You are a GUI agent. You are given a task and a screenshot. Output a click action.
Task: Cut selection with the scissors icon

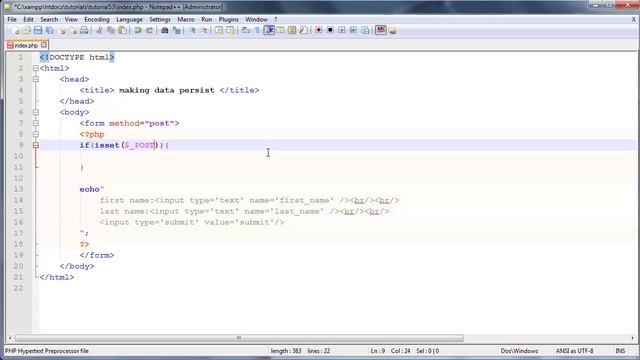[x=99, y=30]
